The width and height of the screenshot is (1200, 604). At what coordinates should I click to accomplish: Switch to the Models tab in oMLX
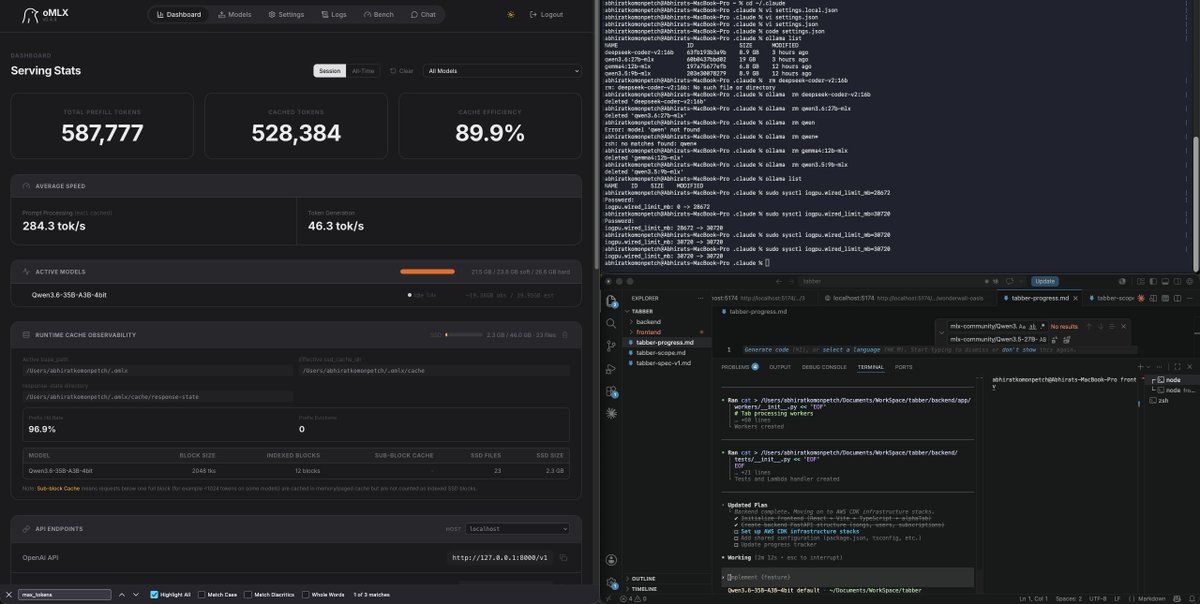tap(234, 15)
